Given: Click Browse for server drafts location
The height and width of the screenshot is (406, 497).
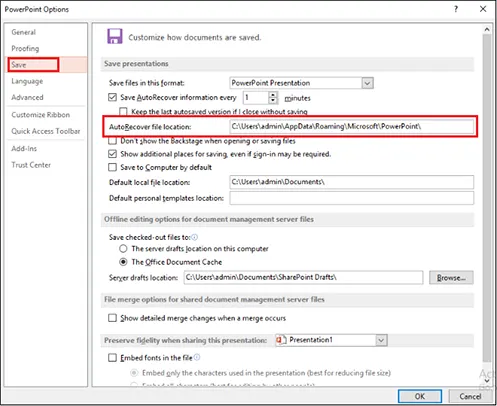Looking at the screenshot, I should [x=451, y=278].
